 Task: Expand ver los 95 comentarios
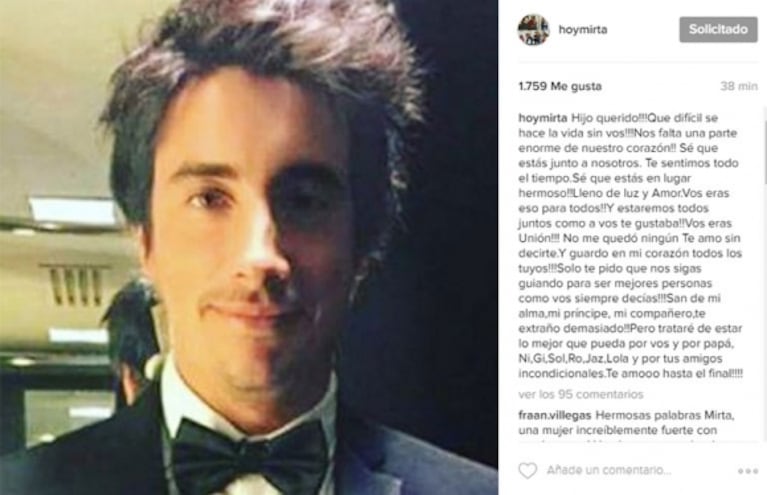[581, 394]
